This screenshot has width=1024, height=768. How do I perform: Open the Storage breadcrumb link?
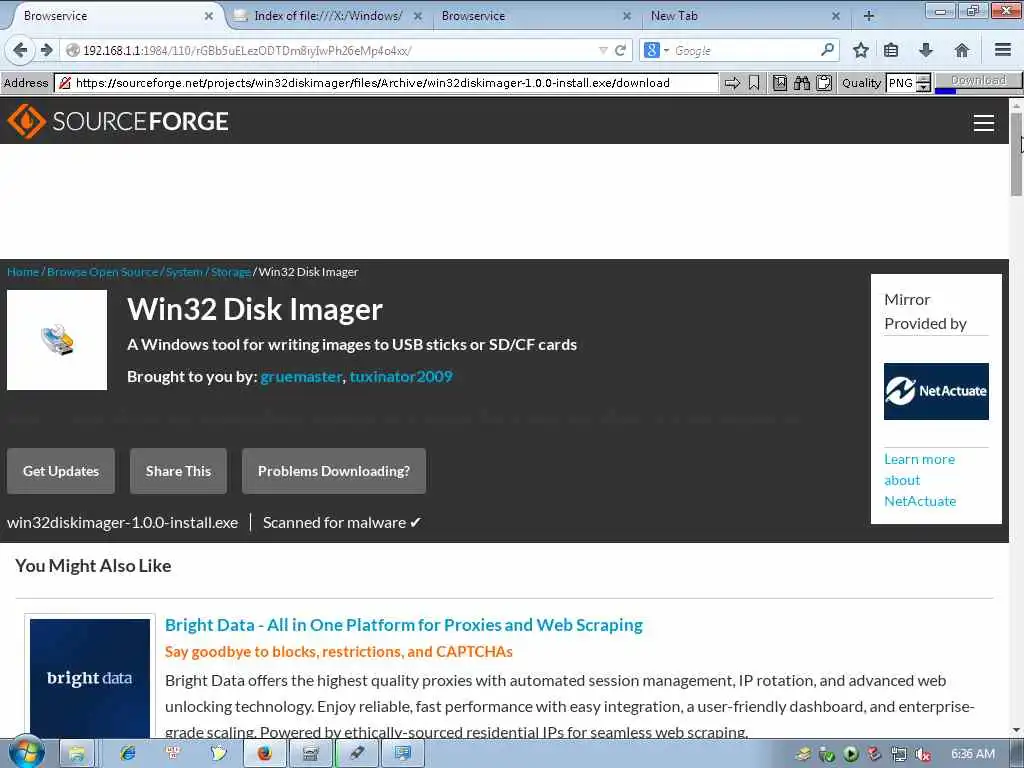(x=230, y=272)
